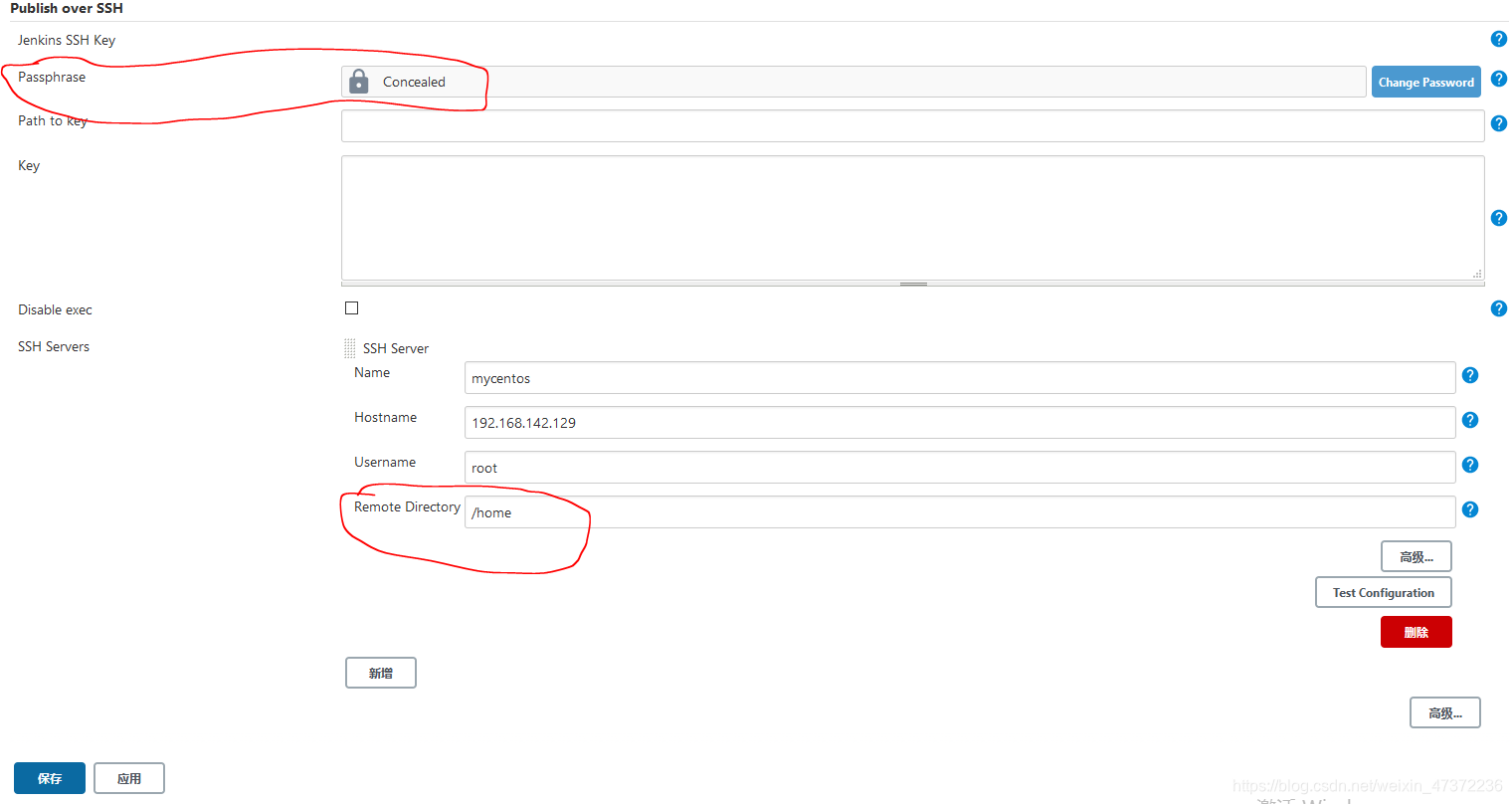Edit Hostname field 192.168.142.129
1512x804 pixels.
click(960, 423)
